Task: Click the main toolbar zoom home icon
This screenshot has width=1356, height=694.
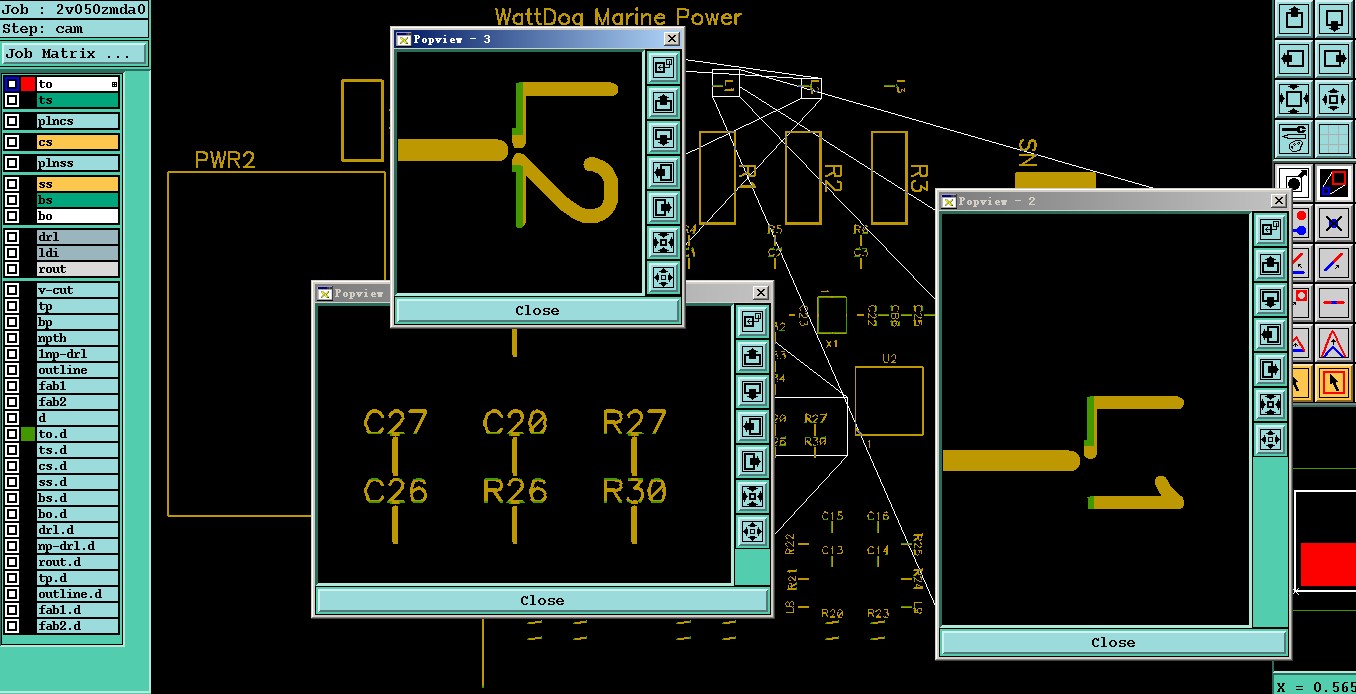Action: coord(1294,99)
